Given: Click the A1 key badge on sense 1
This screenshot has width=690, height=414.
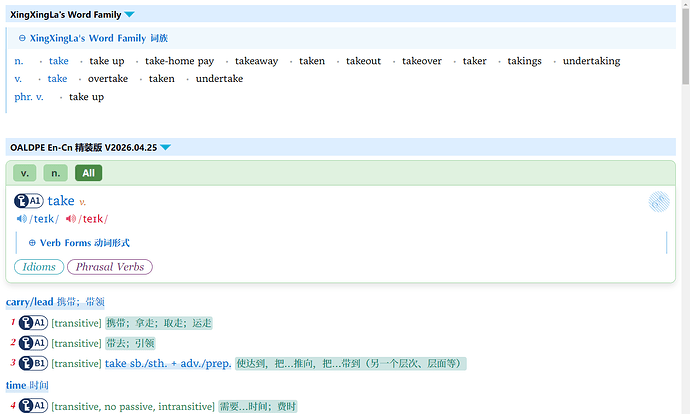Looking at the screenshot, I should tap(33, 323).
